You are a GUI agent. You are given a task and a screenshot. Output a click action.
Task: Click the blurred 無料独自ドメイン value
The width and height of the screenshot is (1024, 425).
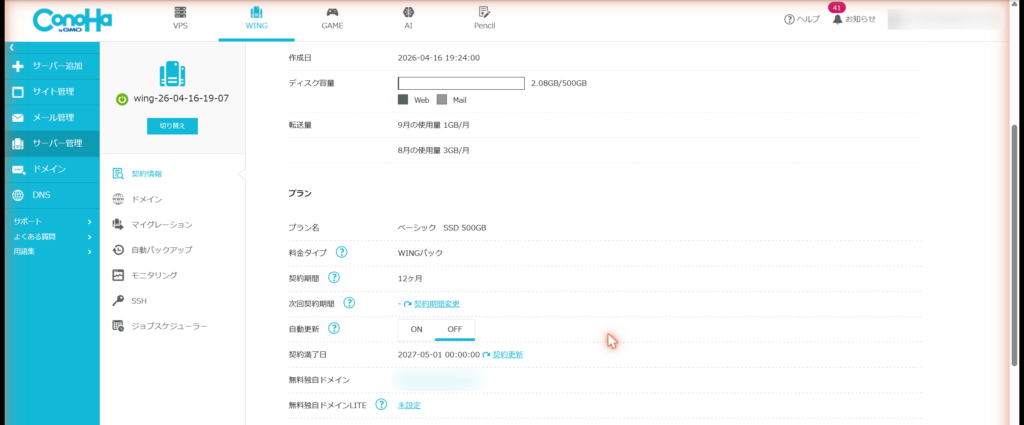(440, 379)
